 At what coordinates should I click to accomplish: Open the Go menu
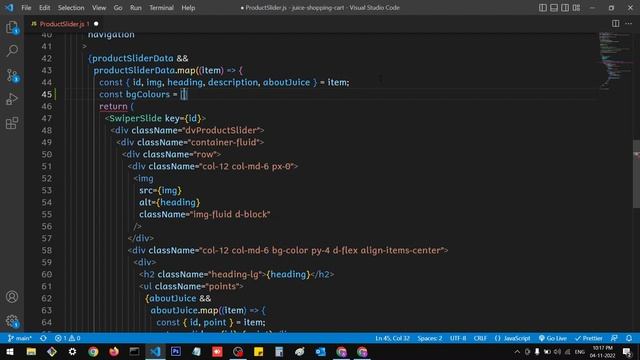(x=118, y=8)
